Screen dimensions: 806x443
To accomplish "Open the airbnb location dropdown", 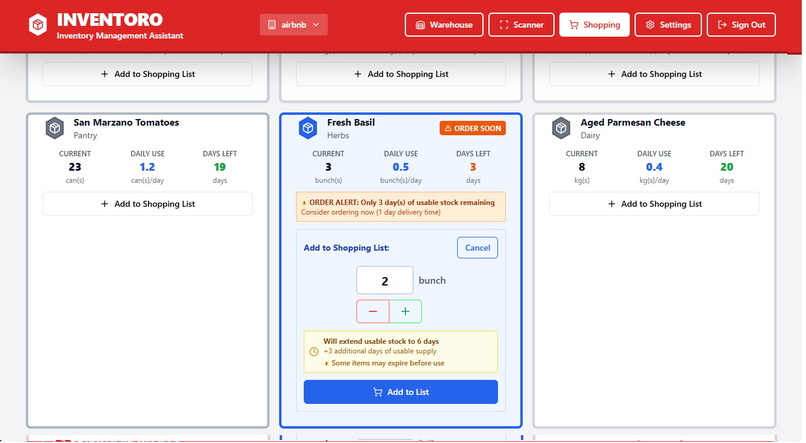I will coord(294,25).
